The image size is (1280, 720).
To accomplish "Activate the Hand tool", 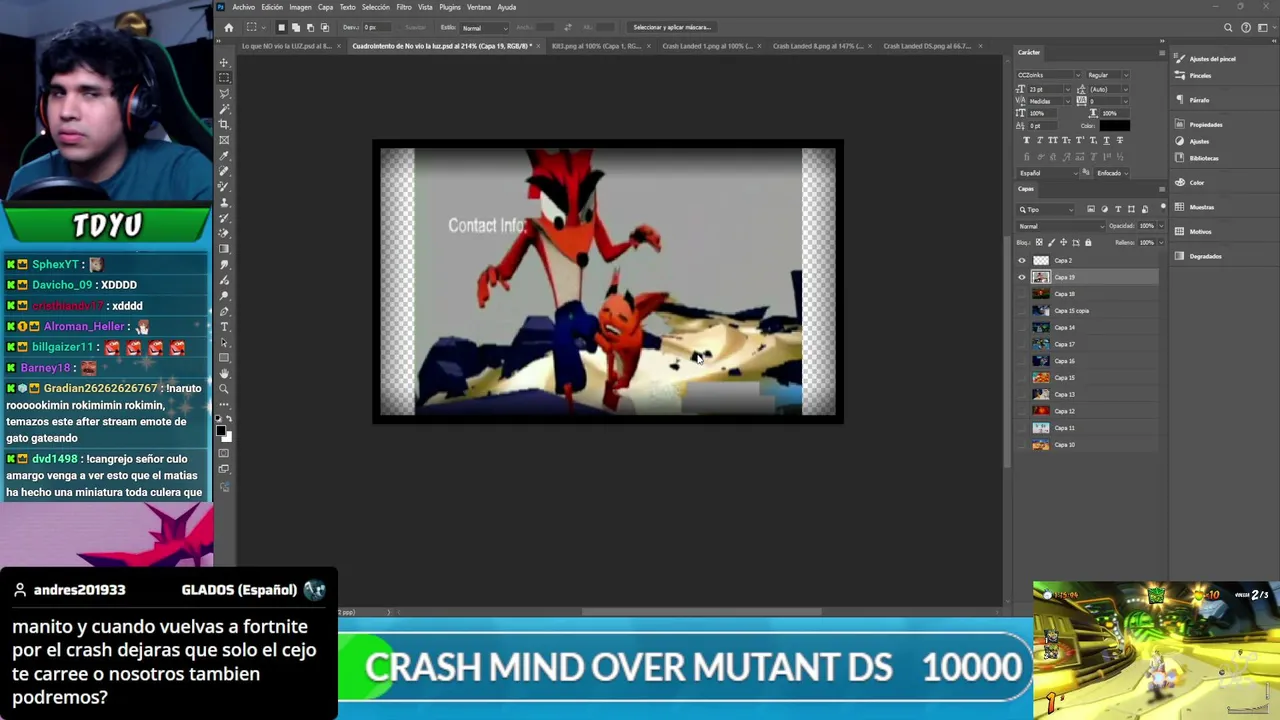I will 224,373.
